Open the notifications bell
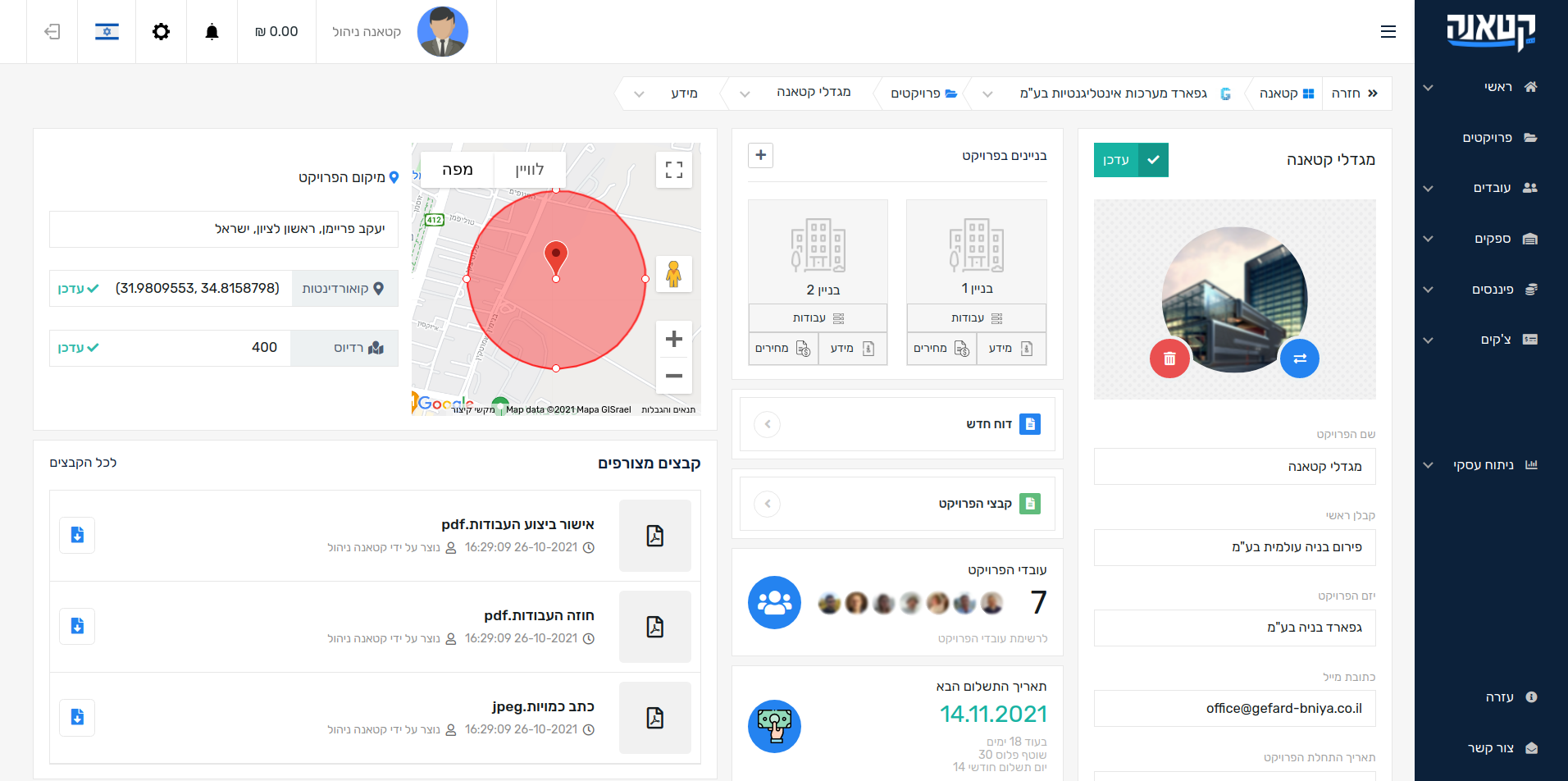1568x781 pixels. 212,32
